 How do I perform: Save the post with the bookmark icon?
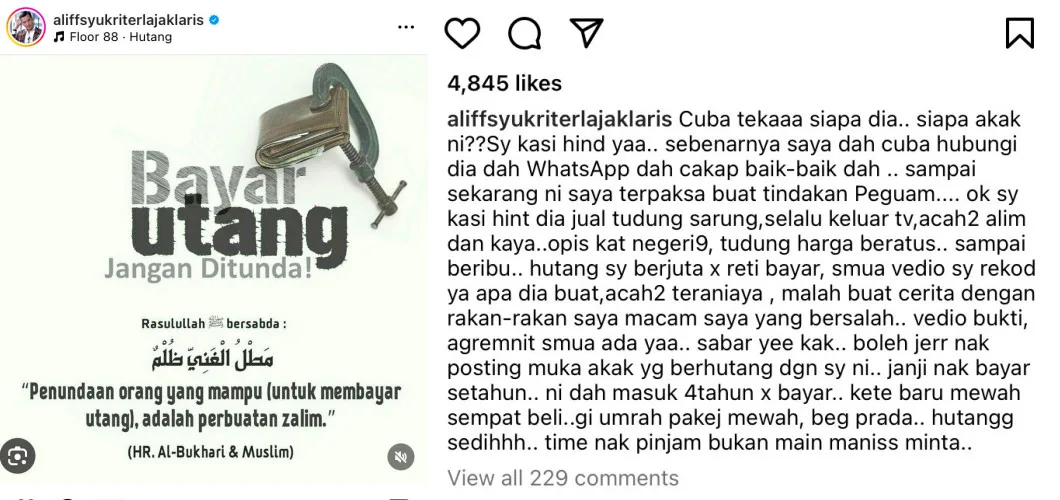[x=1019, y=32]
